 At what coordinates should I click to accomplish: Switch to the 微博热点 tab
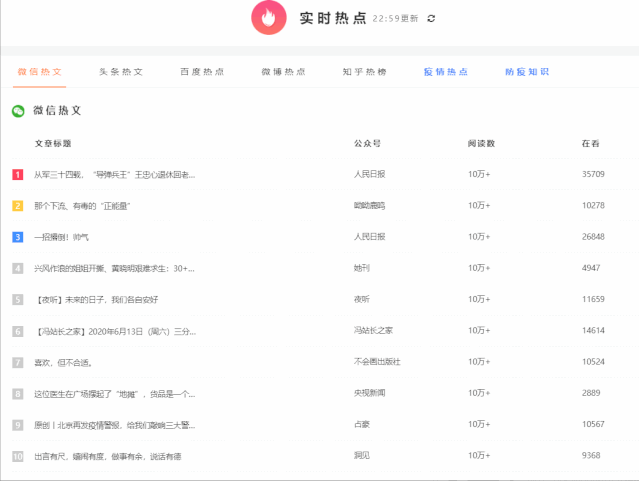(x=283, y=72)
